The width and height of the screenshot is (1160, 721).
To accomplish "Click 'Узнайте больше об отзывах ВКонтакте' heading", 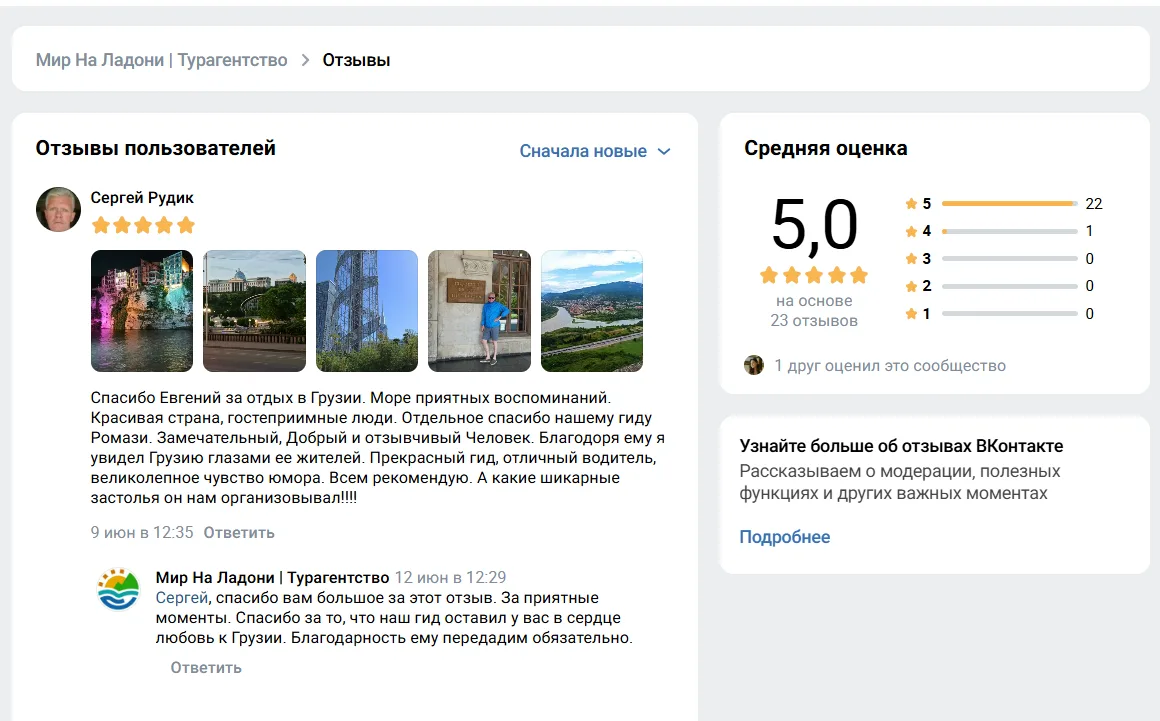I will pyautogui.click(x=901, y=446).
